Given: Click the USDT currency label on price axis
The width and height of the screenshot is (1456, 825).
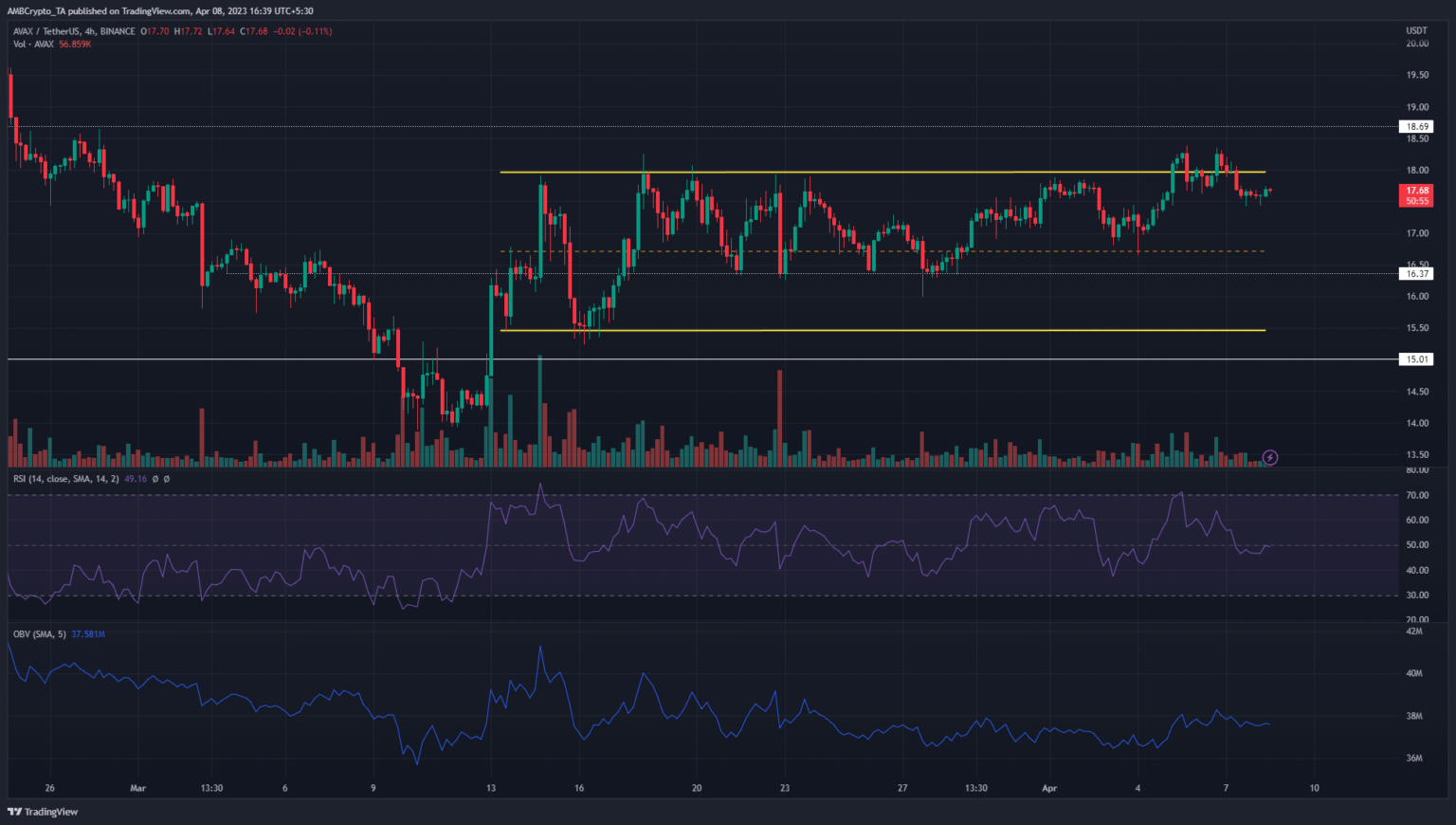Looking at the screenshot, I should (1416, 31).
